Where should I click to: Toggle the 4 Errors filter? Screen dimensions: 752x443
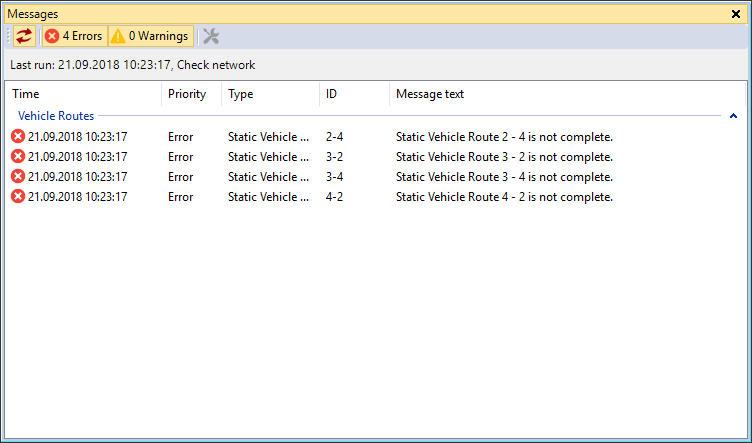73,36
